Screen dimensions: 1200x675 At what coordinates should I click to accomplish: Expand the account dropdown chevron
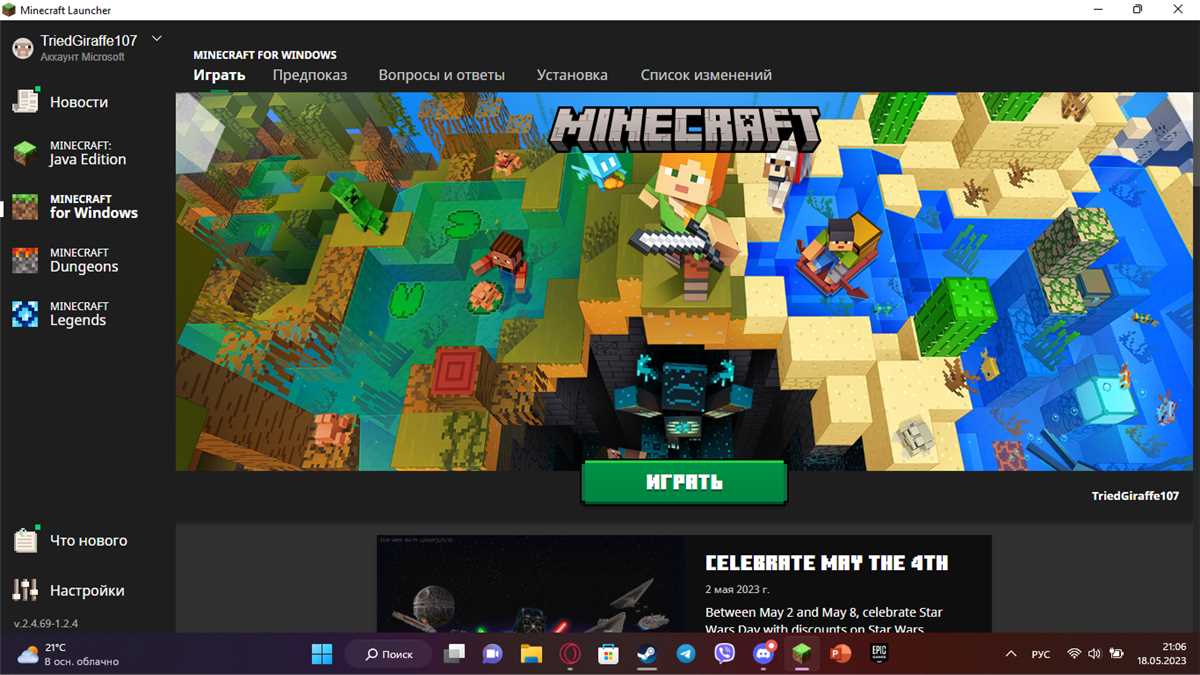(156, 39)
